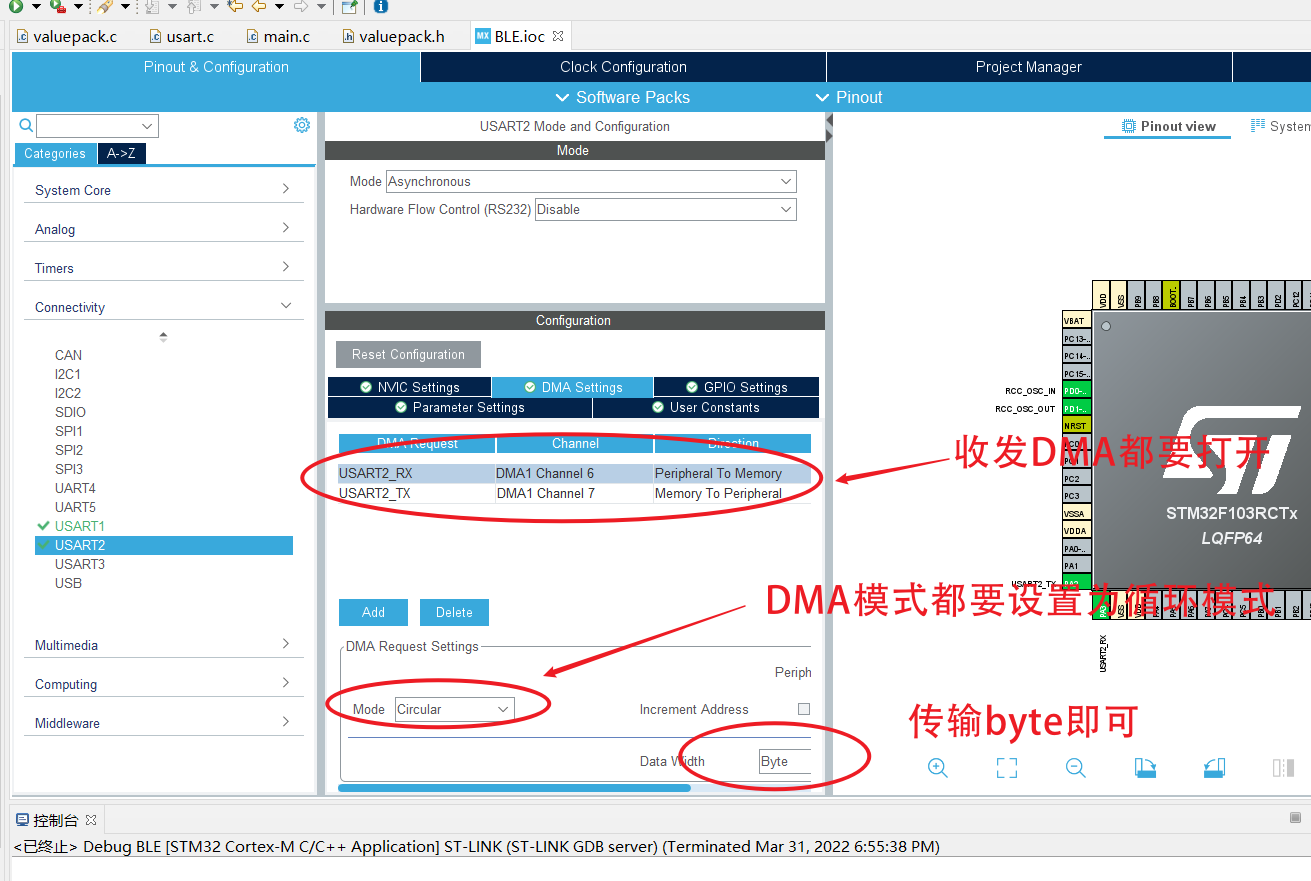The height and width of the screenshot is (881, 1311).
Task: Click the Last Edit Location arrow icon
Action: (x=235, y=6)
